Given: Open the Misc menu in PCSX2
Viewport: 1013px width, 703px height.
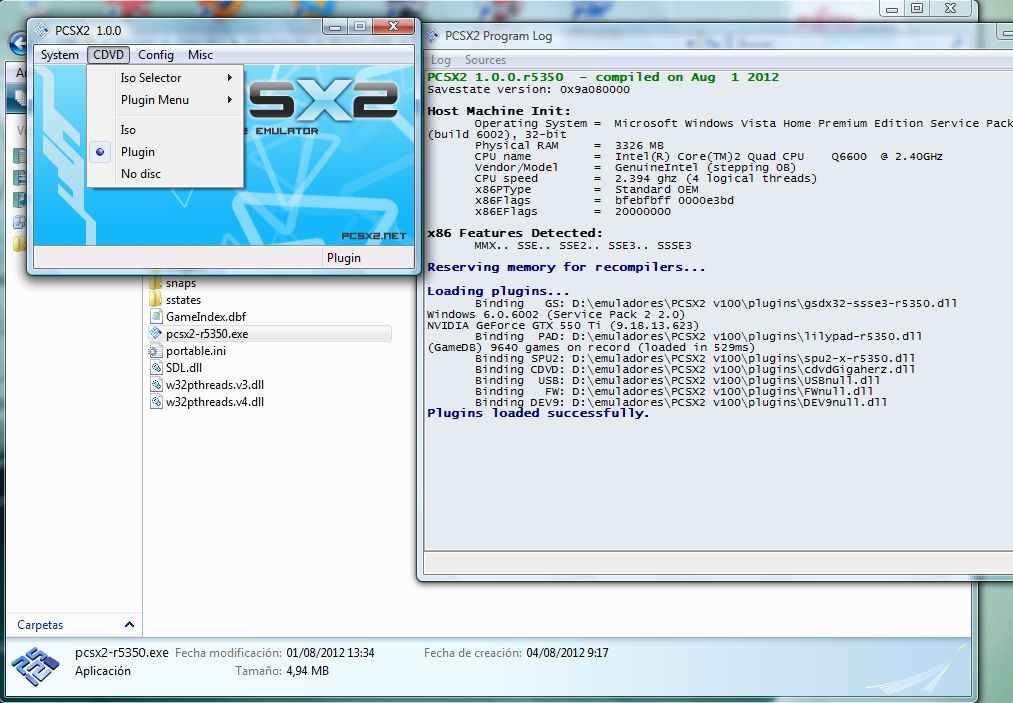Looking at the screenshot, I should (200, 55).
